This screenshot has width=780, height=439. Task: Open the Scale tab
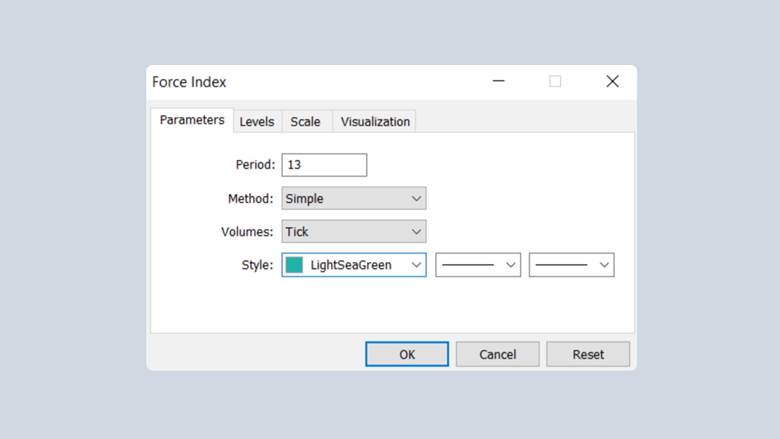pyautogui.click(x=305, y=122)
